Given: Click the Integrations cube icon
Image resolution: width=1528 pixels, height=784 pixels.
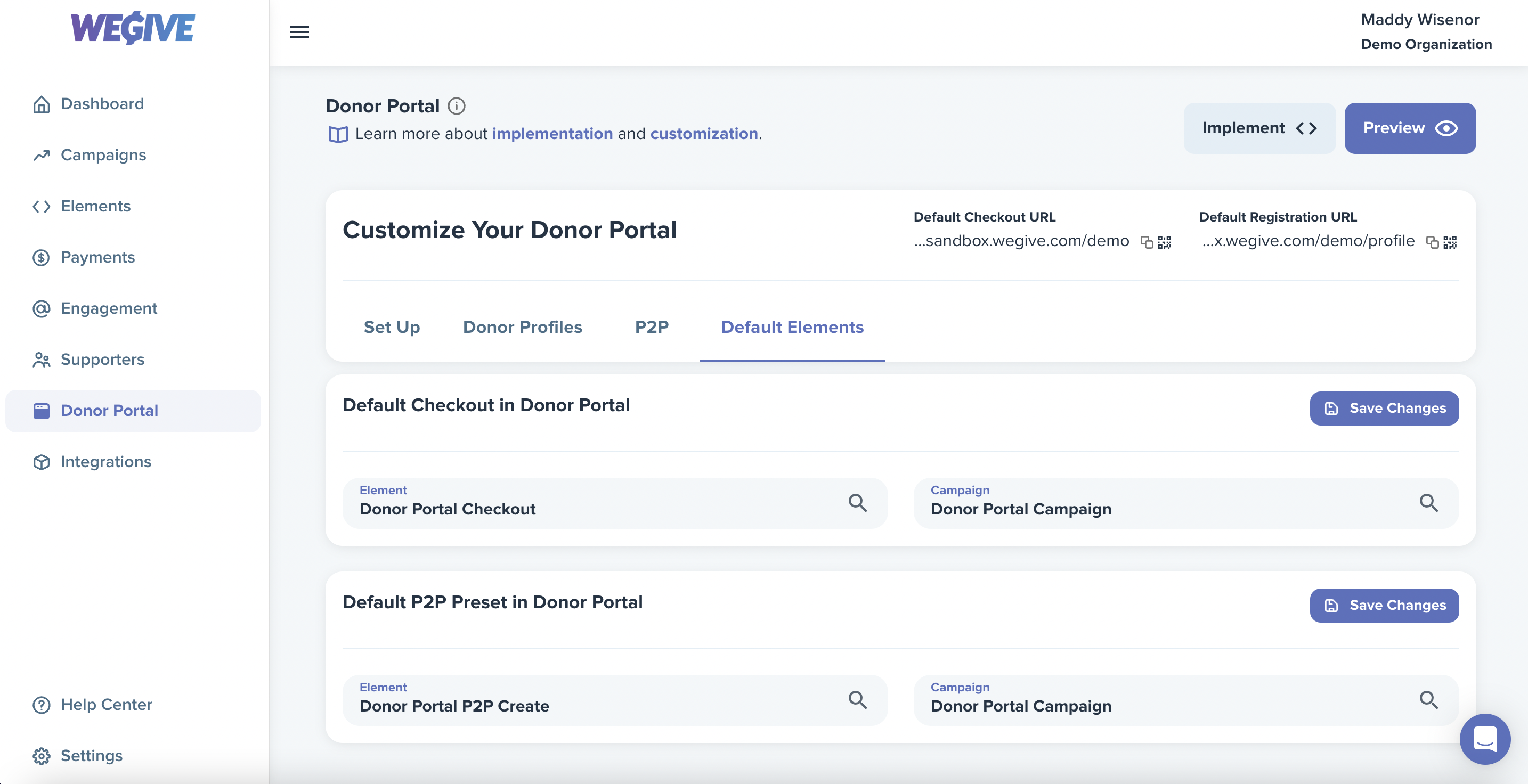Looking at the screenshot, I should coord(42,462).
